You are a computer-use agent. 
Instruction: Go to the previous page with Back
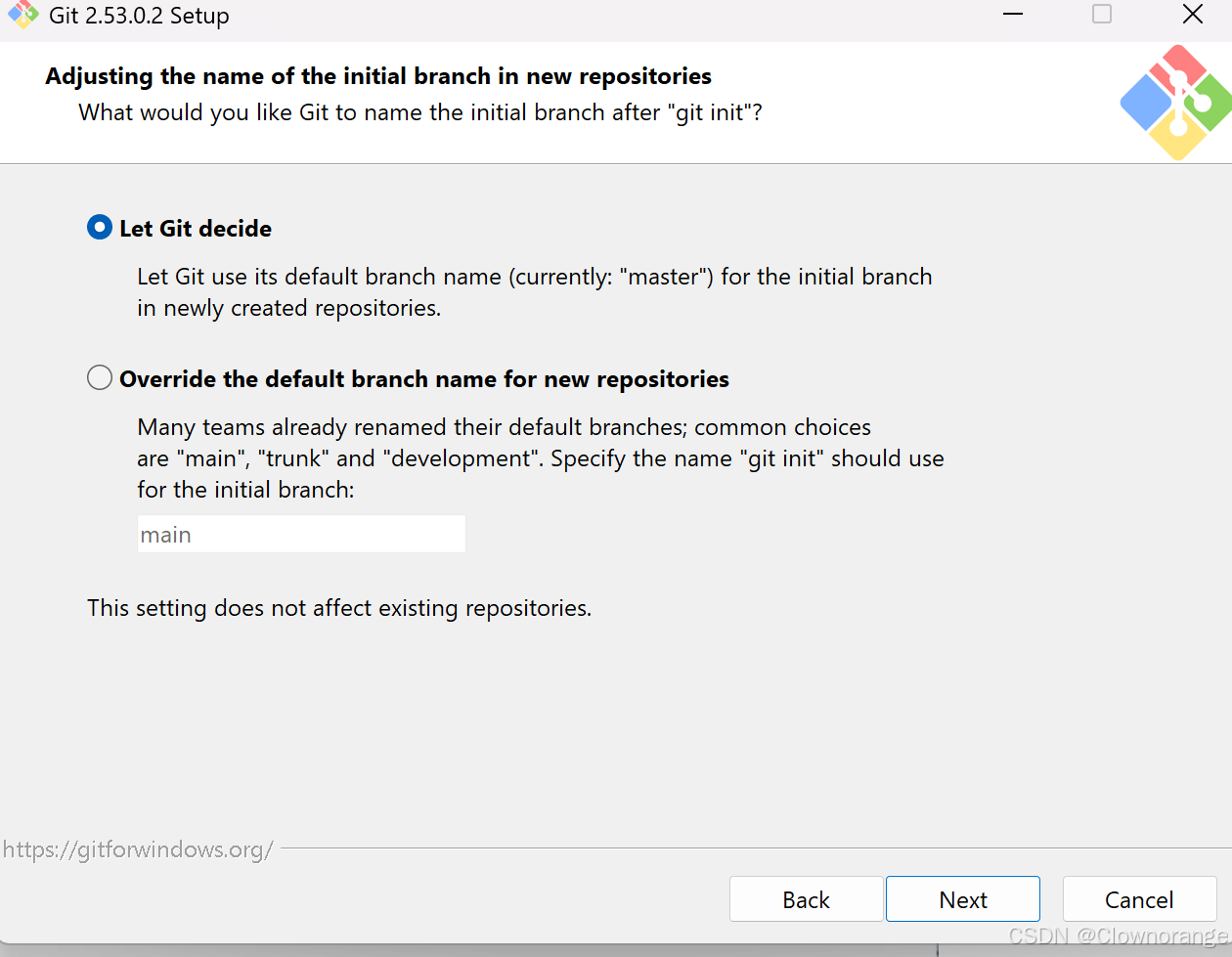pyautogui.click(x=806, y=899)
